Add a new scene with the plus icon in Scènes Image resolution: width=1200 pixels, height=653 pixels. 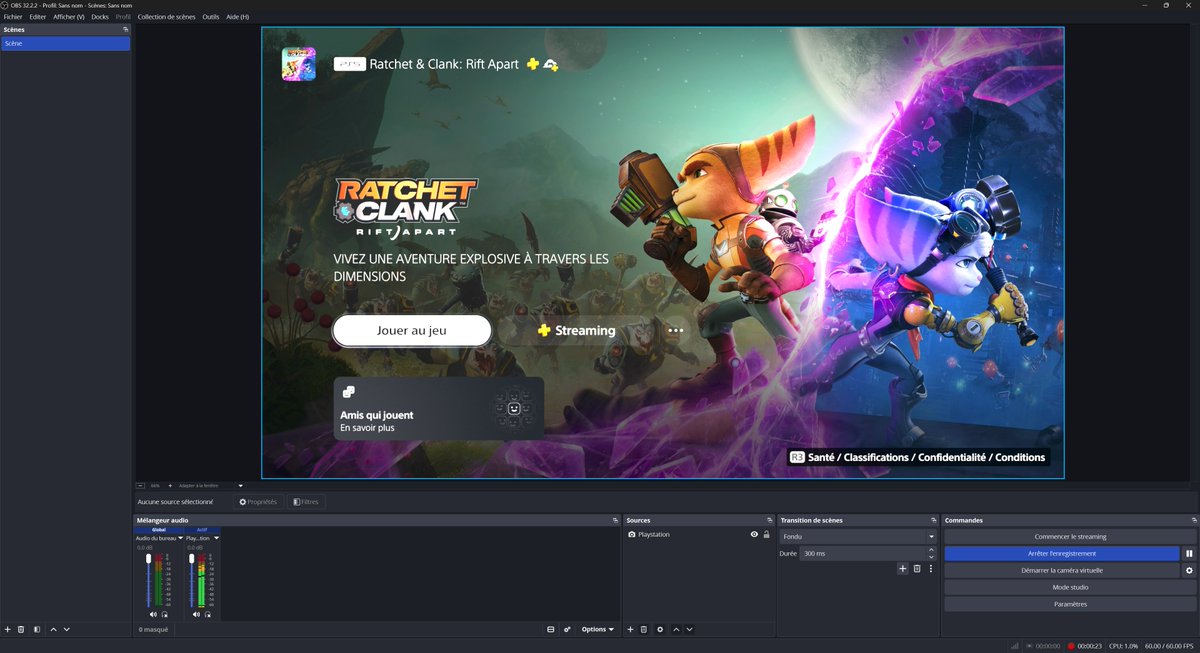click(x=8, y=629)
